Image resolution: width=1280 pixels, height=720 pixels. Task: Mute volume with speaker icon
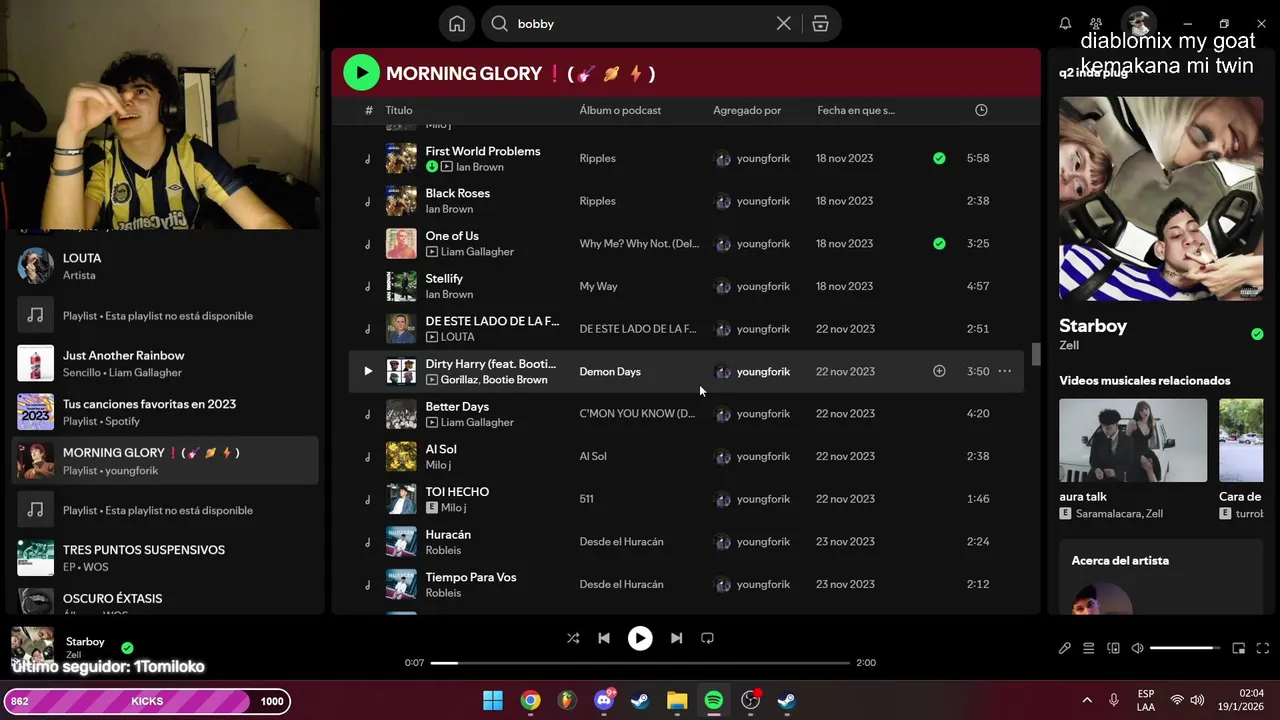[x=1137, y=648]
